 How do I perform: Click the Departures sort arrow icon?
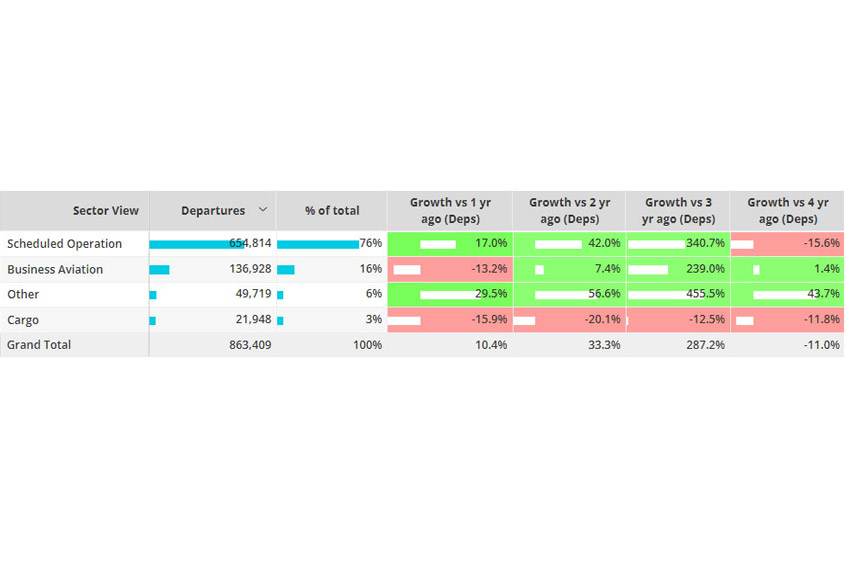coord(263,210)
